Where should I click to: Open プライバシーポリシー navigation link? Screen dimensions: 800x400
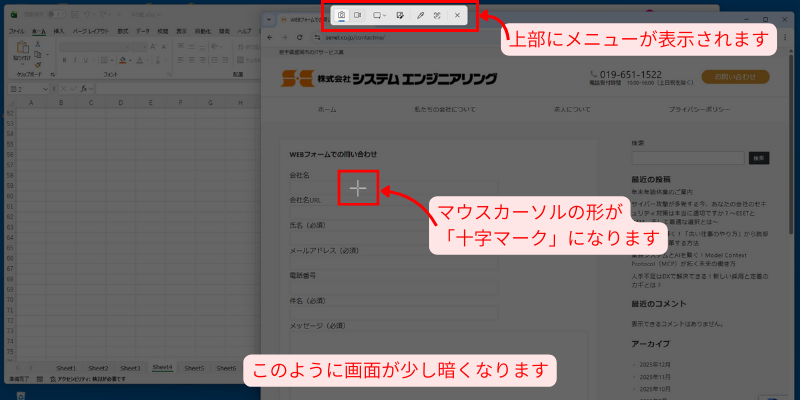coord(699,110)
